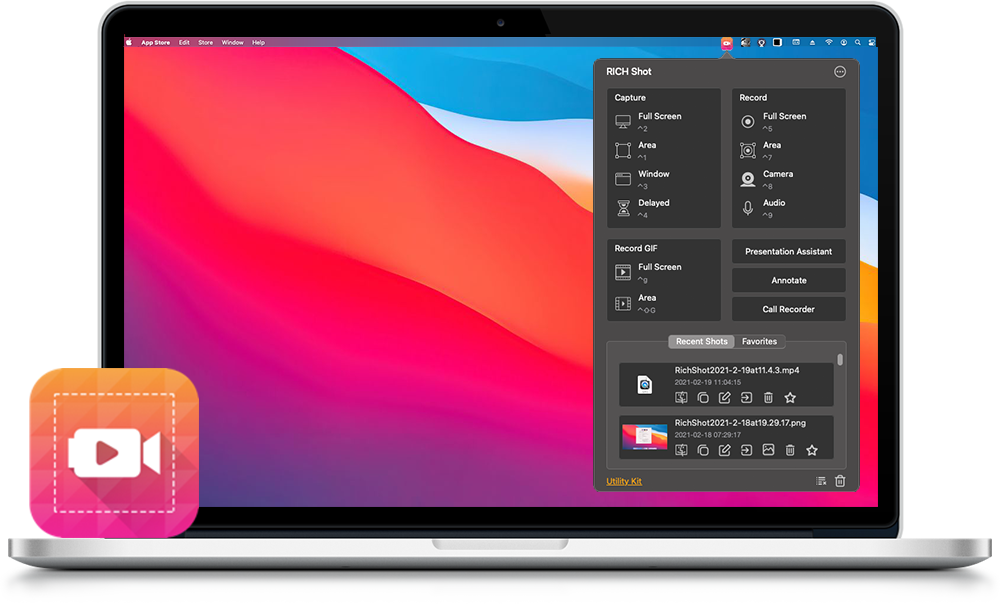Open the Store menu
The height and width of the screenshot is (604, 1000).
[205, 42]
